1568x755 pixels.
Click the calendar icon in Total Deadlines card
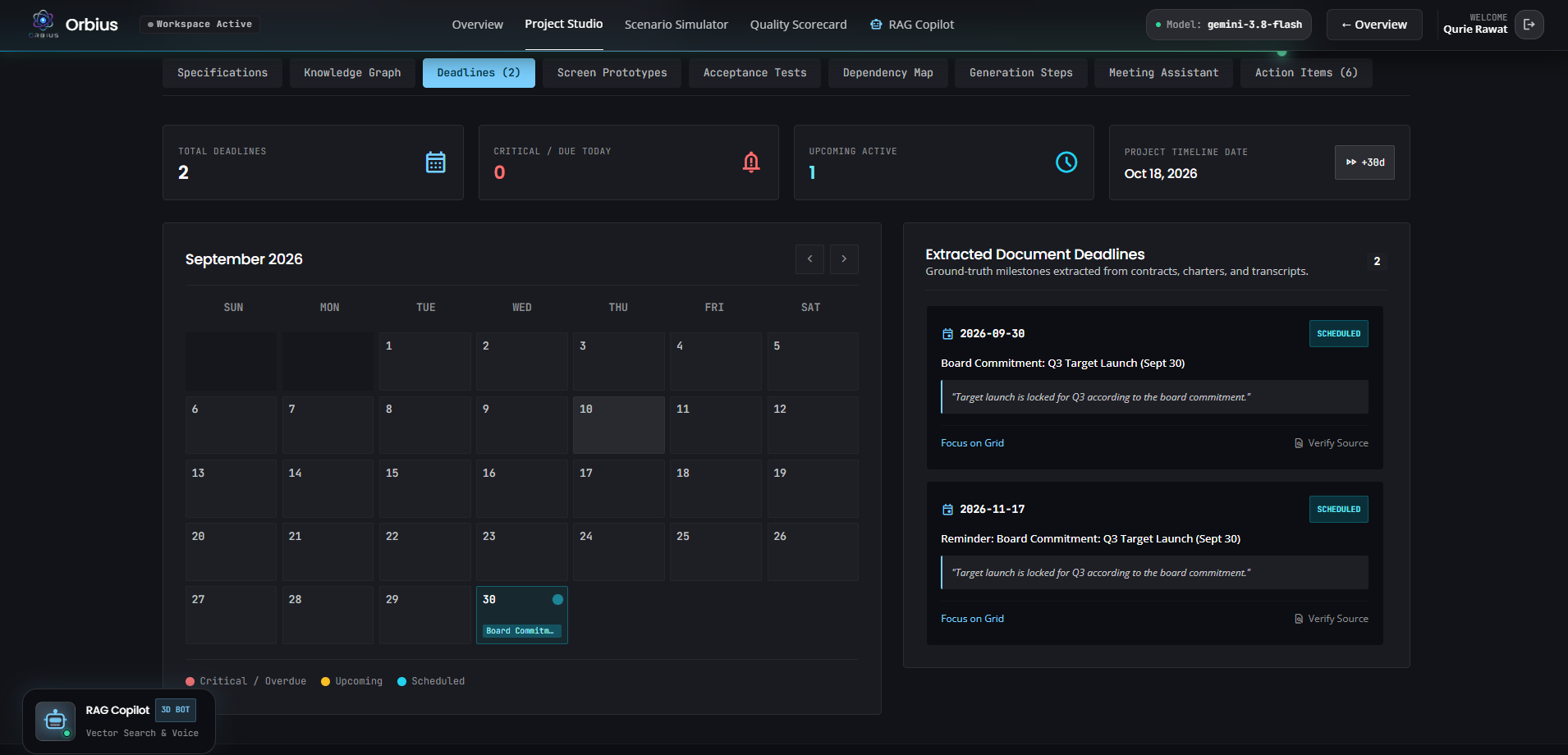[436, 162]
